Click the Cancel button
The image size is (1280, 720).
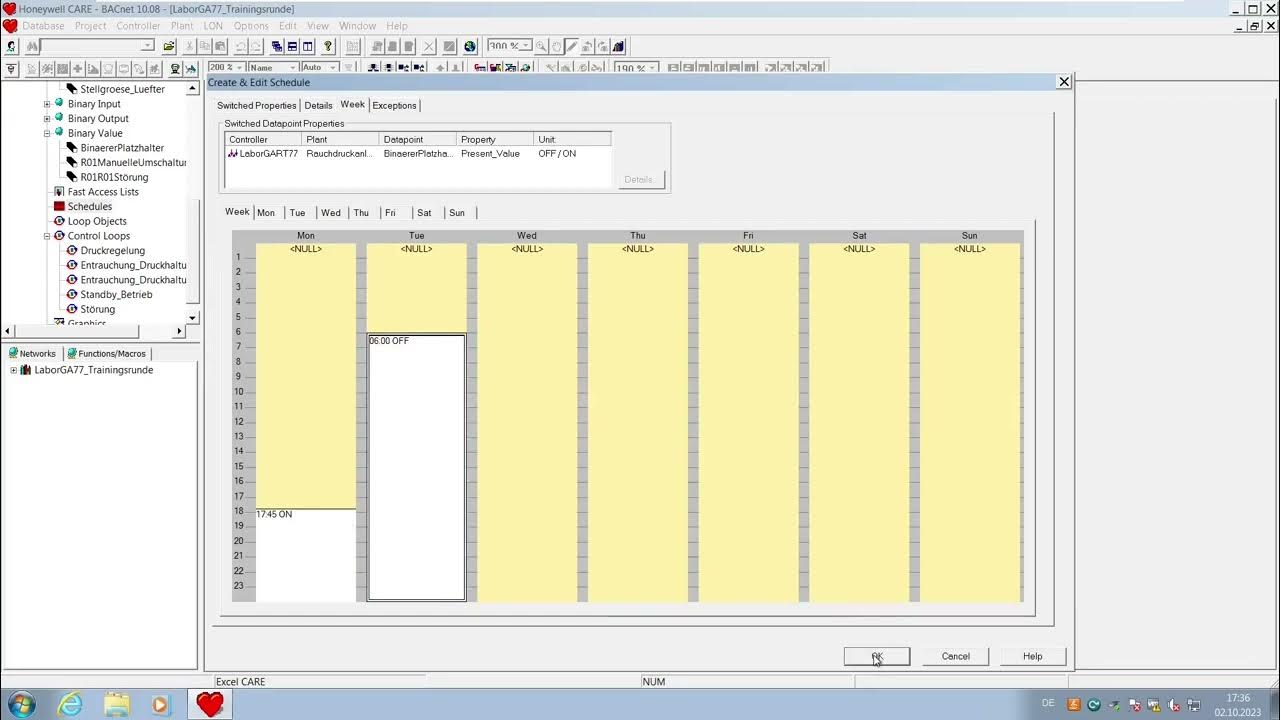pos(955,657)
